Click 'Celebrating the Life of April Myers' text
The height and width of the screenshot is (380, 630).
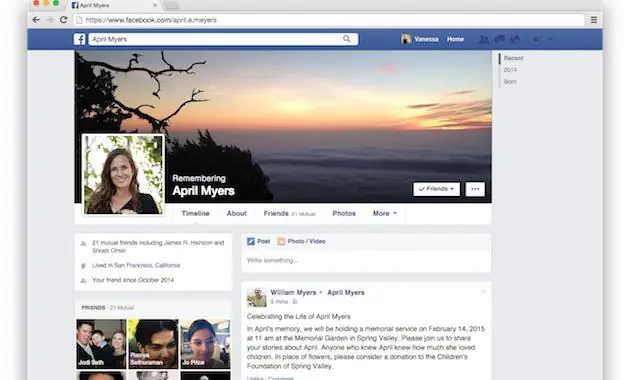[299, 317]
